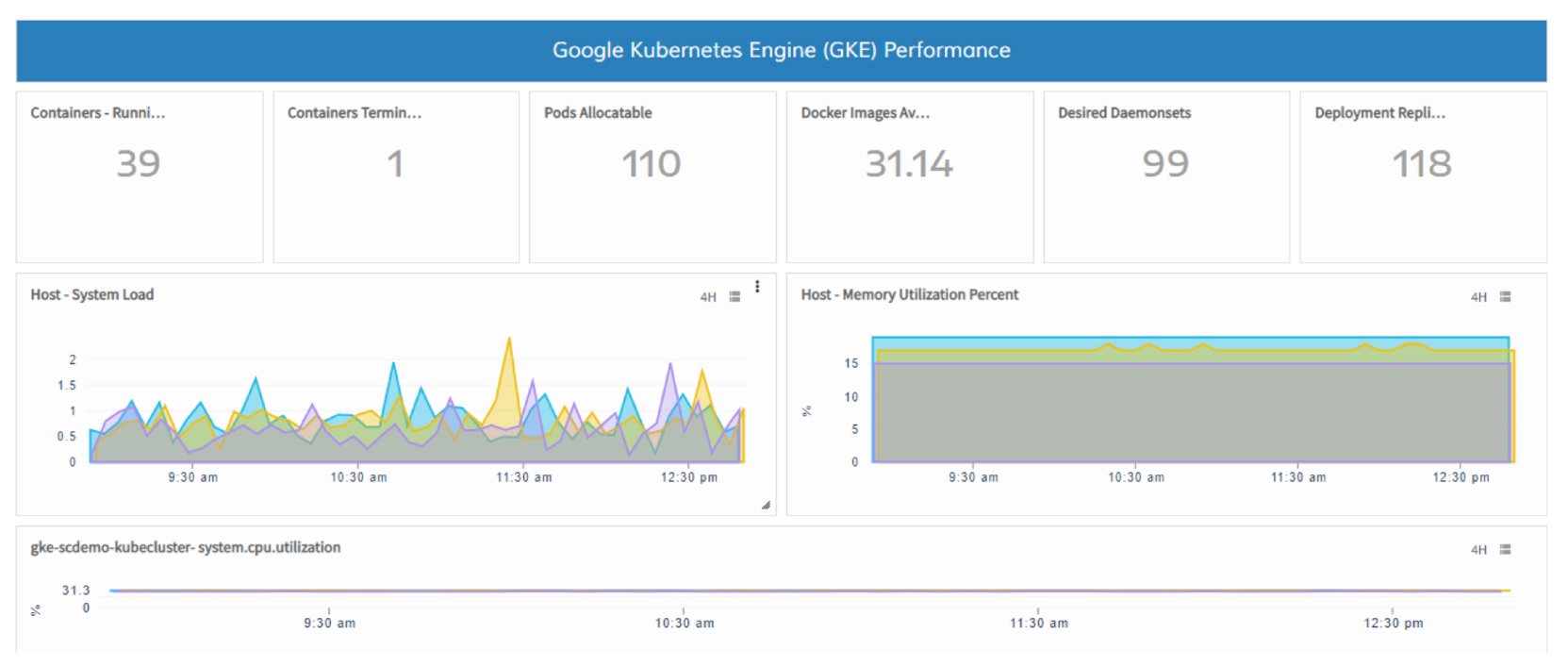Click gke-scdemo-kubecluster- system.cpu.utilization title
The image size is (1568, 666).
[186, 547]
